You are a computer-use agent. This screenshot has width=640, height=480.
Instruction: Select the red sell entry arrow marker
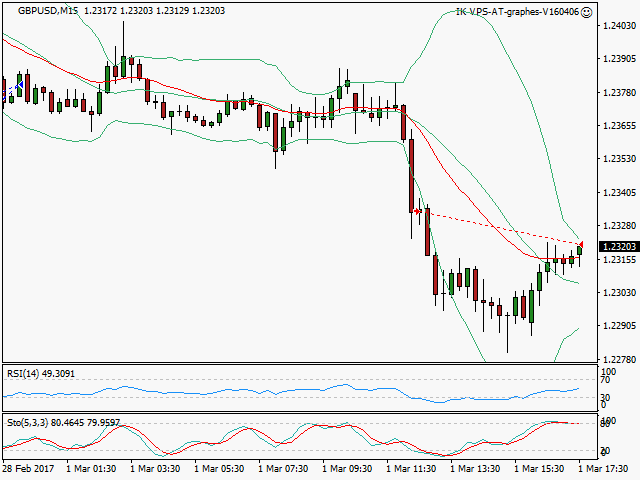[416, 211]
